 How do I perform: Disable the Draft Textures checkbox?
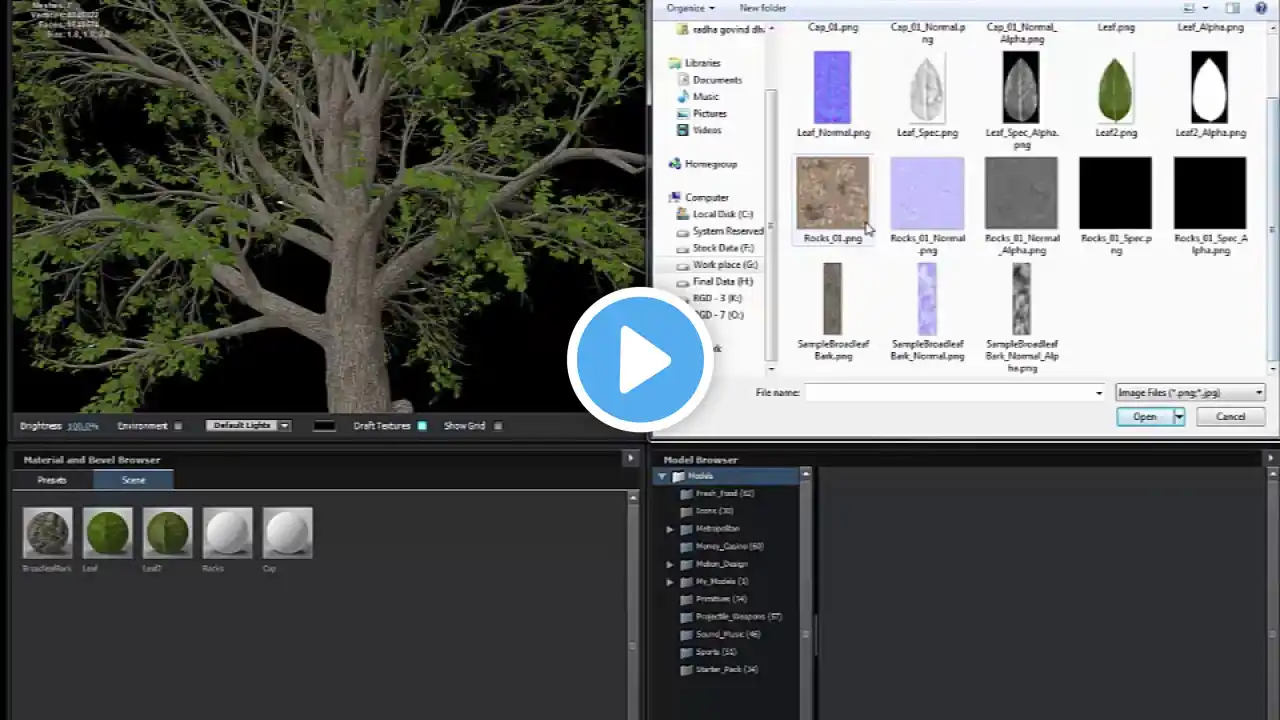click(x=422, y=426)
